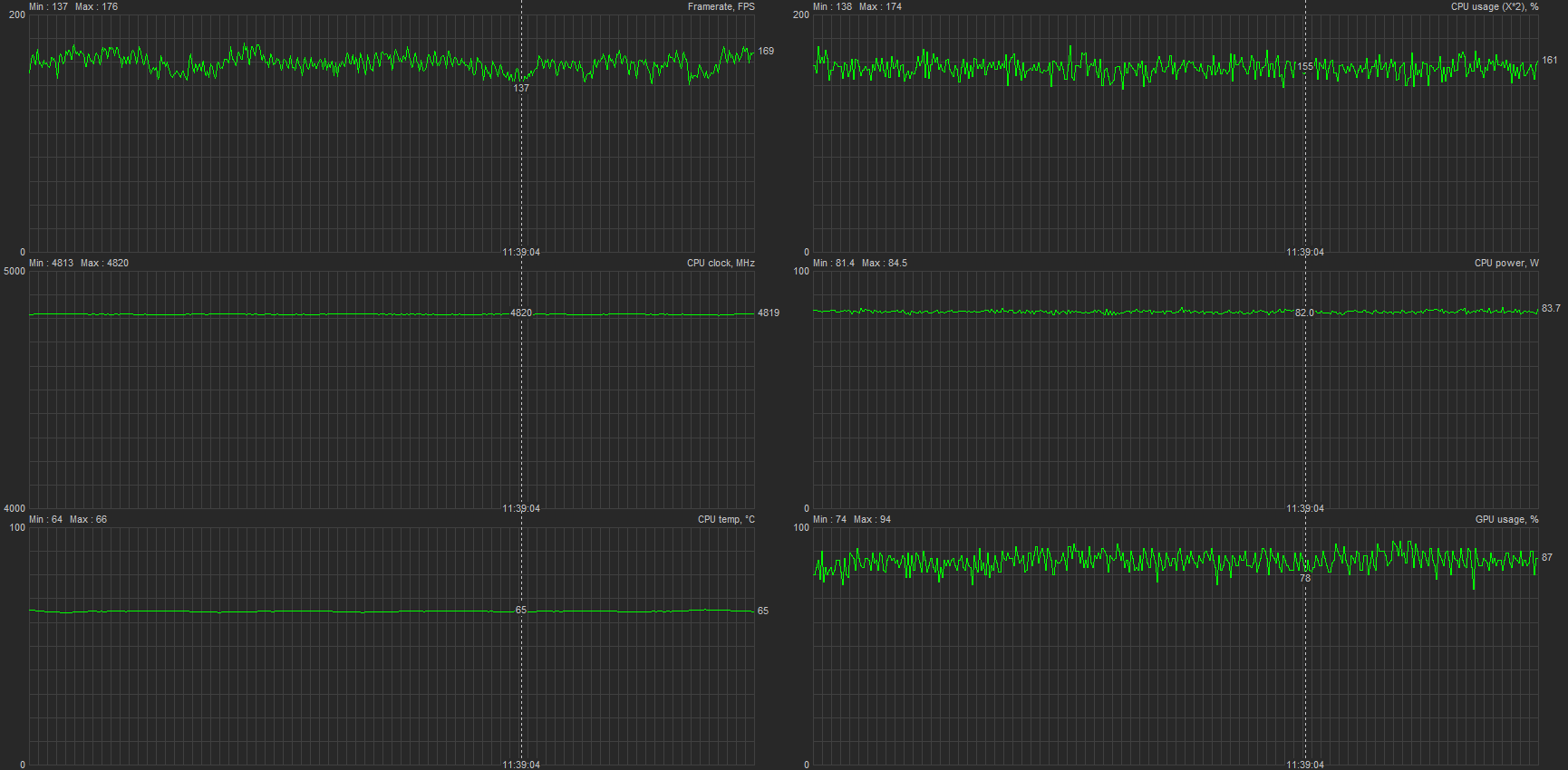Image resolution: width=1568 pixels, height=770 pixels.
Task: Click the current CPU power value 83.7
Action: pyautogui.click(x=1551, y=309)
